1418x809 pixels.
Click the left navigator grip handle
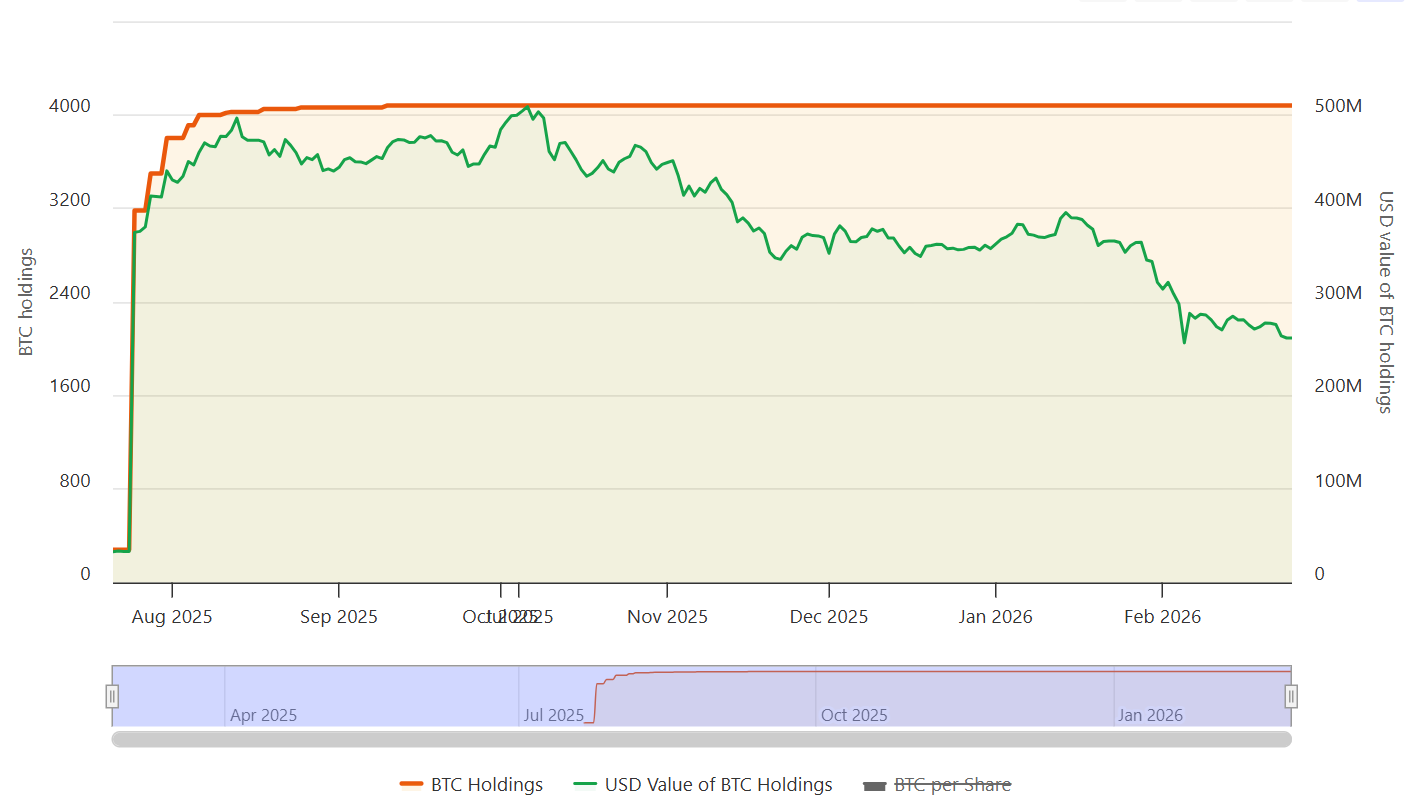click(x=112, y=694)
